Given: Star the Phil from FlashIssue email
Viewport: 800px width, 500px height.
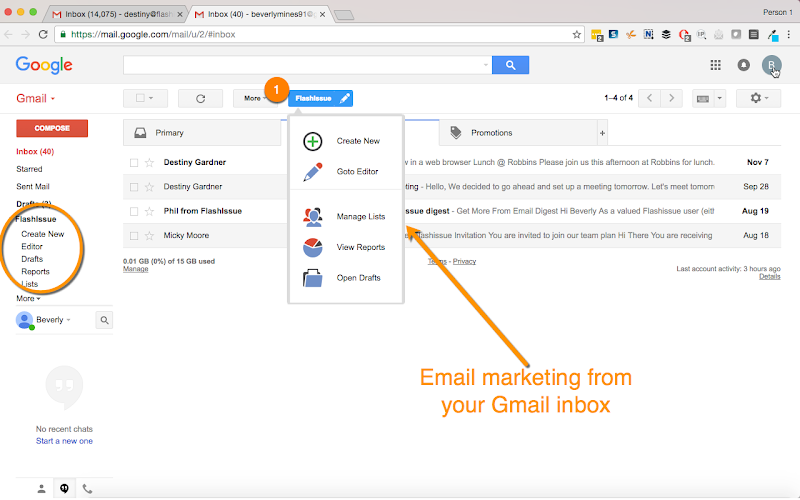Looking at the screenshot, I should point(149,211).
